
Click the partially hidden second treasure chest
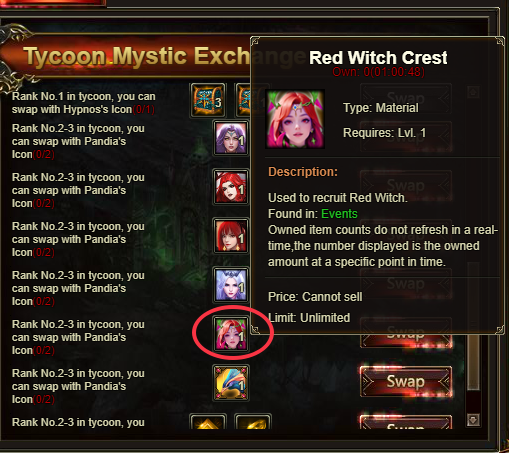tap(243, 100)
